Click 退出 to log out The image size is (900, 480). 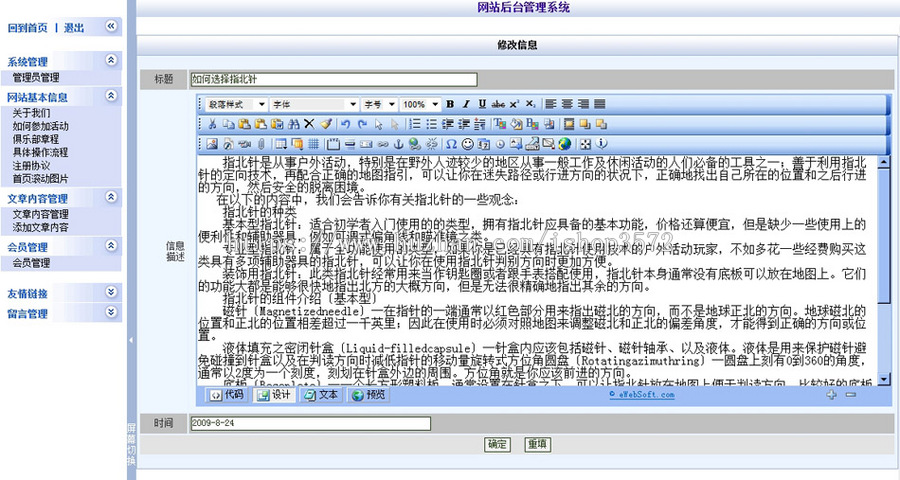point(74,28)
